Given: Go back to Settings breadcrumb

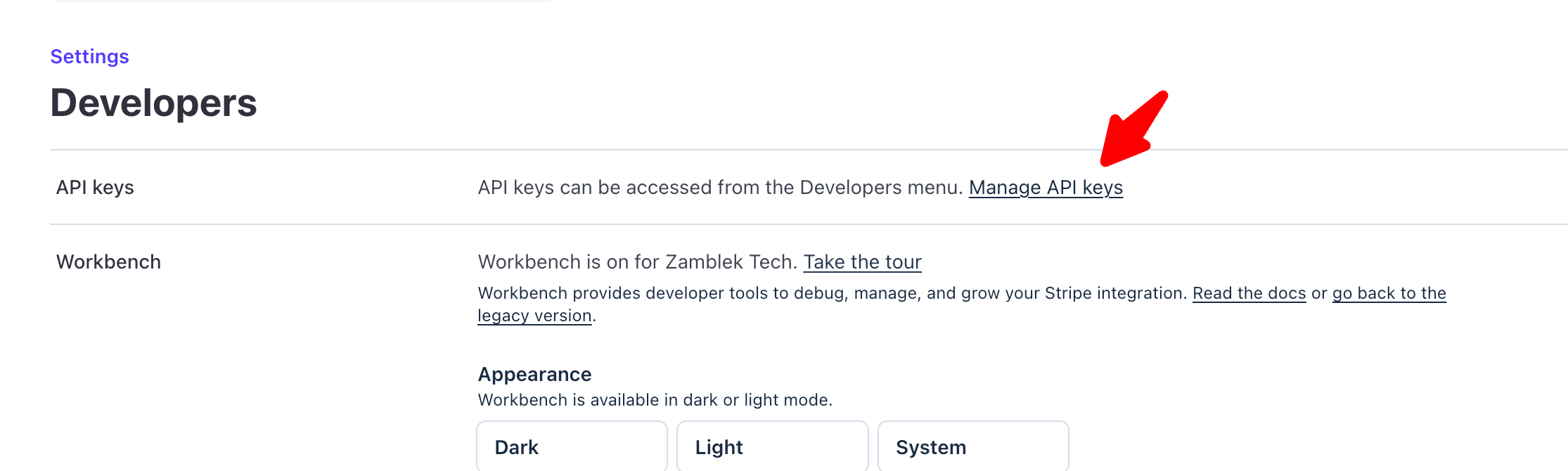Looking at the screenshot, I should pos(89,56).
